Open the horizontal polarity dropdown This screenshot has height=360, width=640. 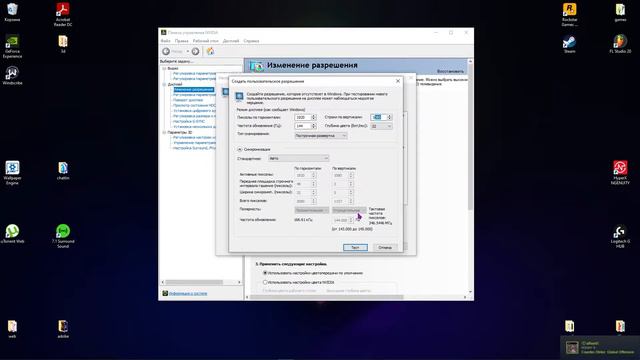point(311,210)
